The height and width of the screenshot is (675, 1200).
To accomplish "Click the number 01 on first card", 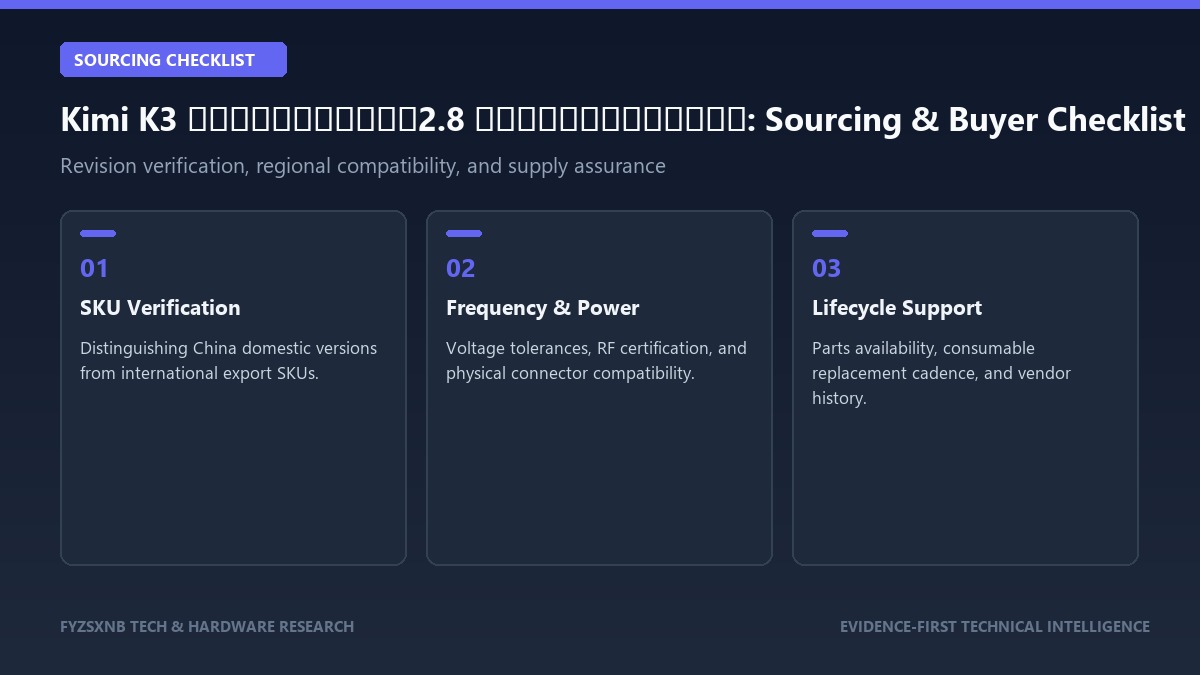I will tap(94, 268).
